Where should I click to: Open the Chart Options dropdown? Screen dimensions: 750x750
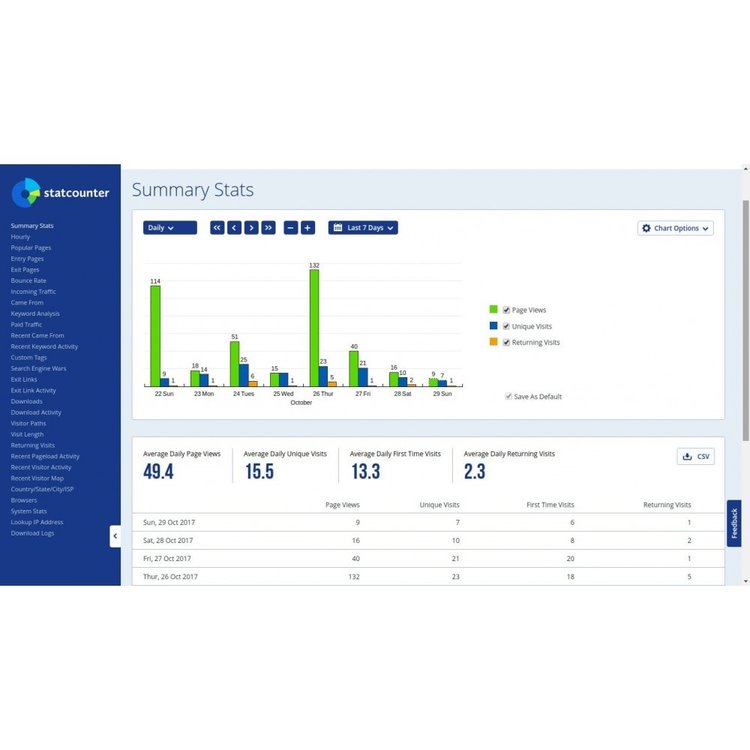[x=675, y=228]
